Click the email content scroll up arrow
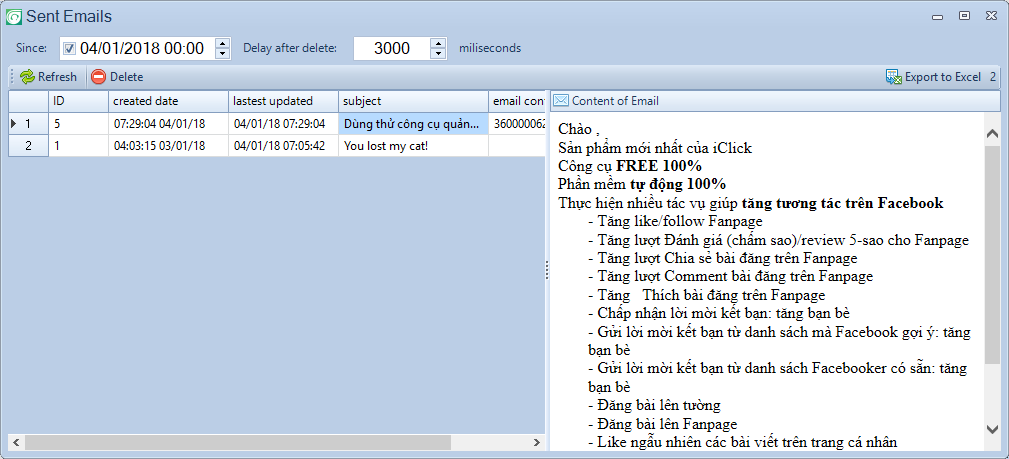The image size is (1009, 459). [x=992, y=133]
